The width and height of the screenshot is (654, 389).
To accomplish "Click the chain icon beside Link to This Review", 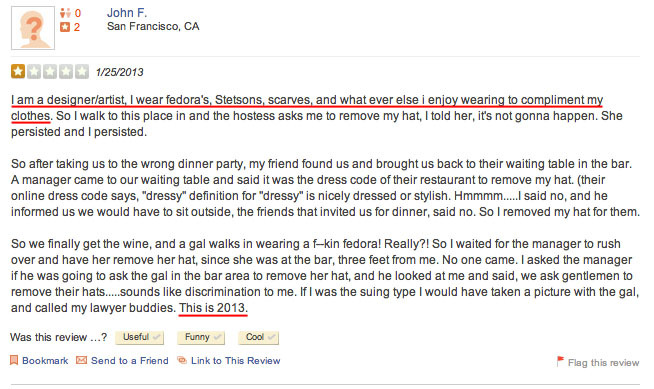I will tap(182, 360).
